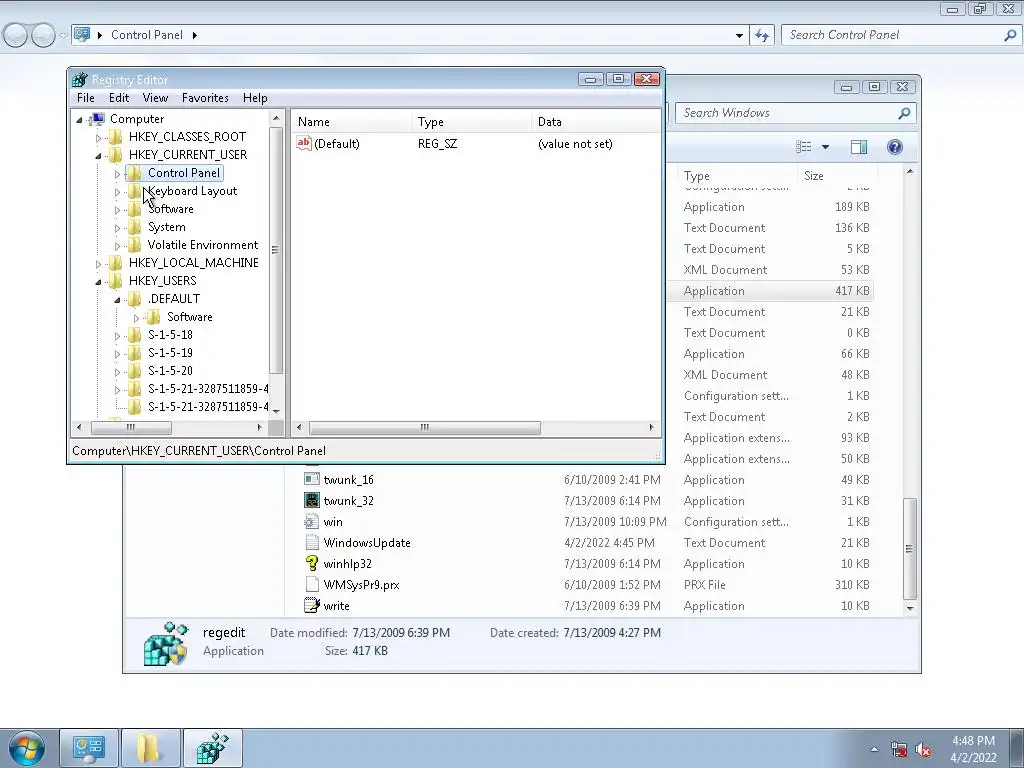Collapse the Computer root node

click(x=80, y=120)
